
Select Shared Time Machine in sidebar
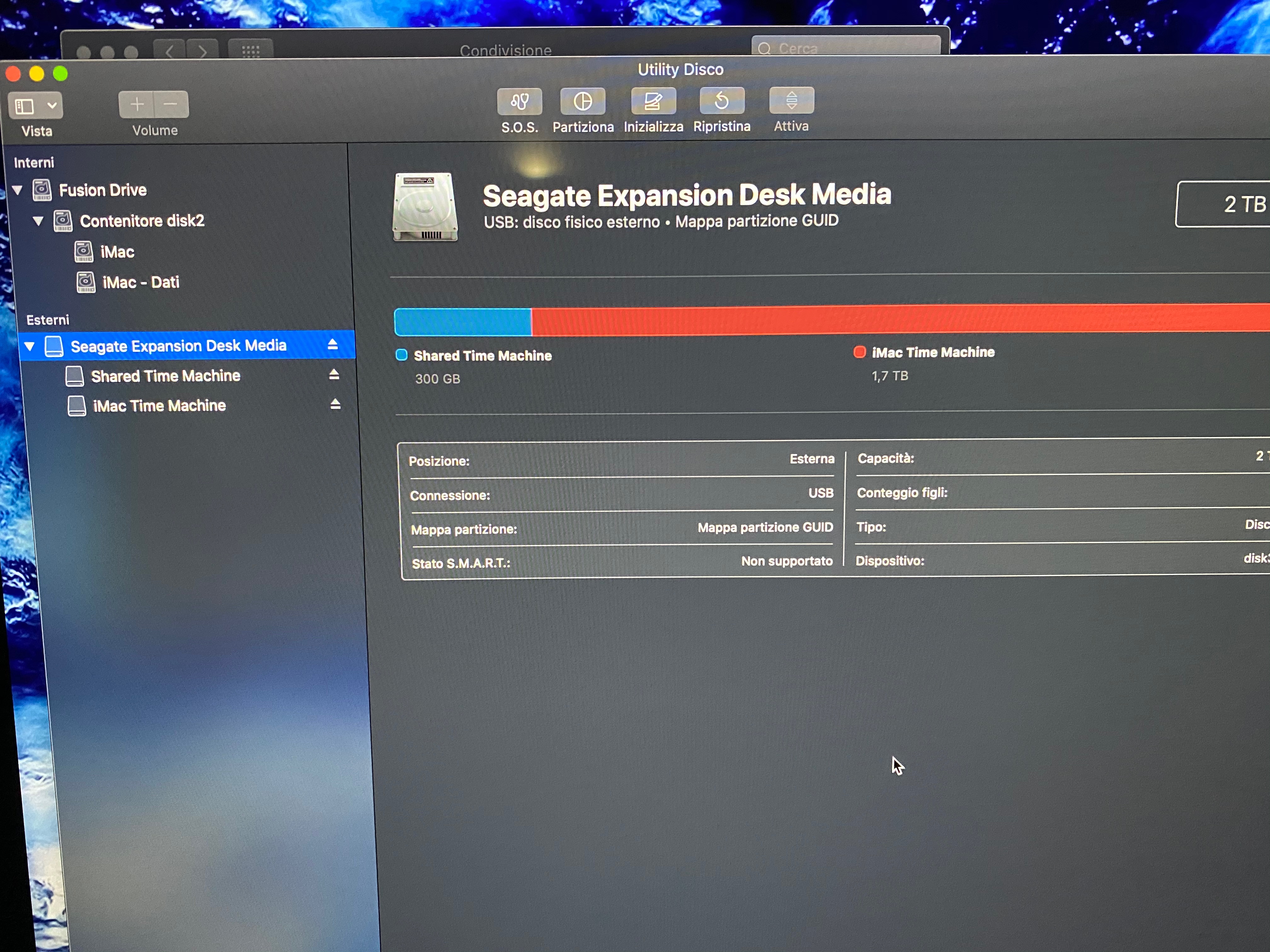(x=165, y=376)
